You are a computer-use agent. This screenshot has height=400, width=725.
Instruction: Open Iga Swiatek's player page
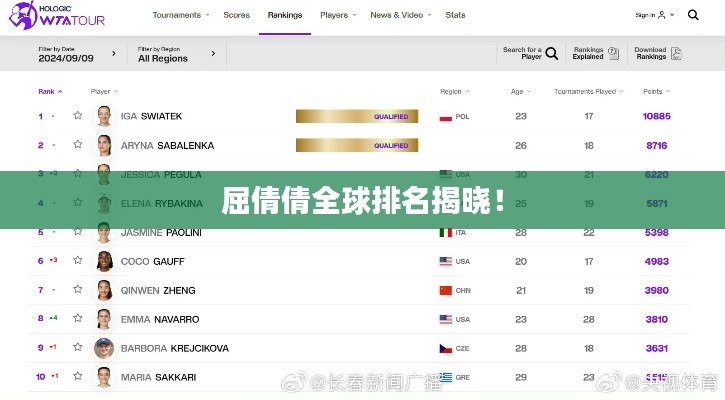click(151, 117)
